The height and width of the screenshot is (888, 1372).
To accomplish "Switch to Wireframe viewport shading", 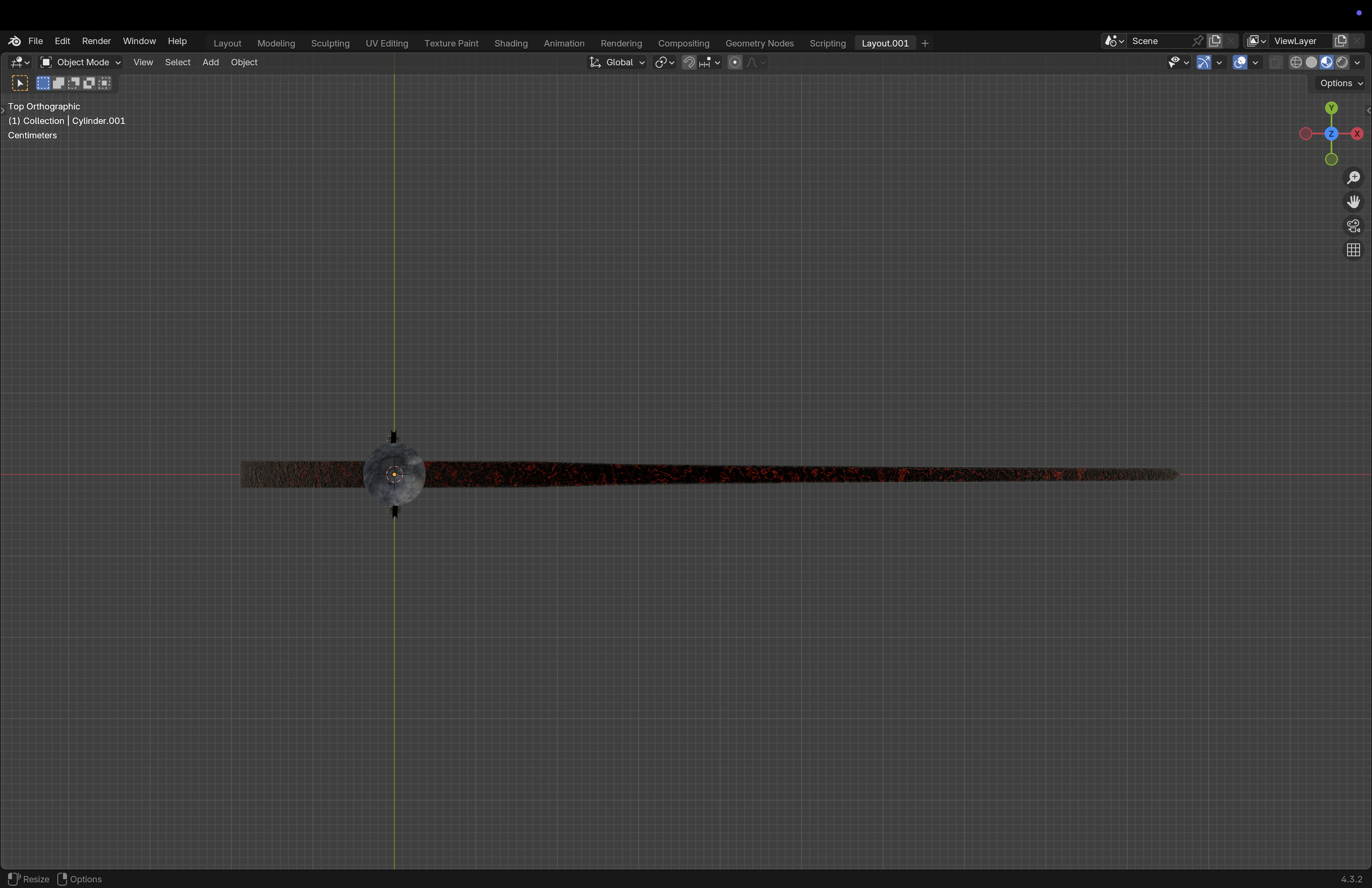I will pos(1296,62).
